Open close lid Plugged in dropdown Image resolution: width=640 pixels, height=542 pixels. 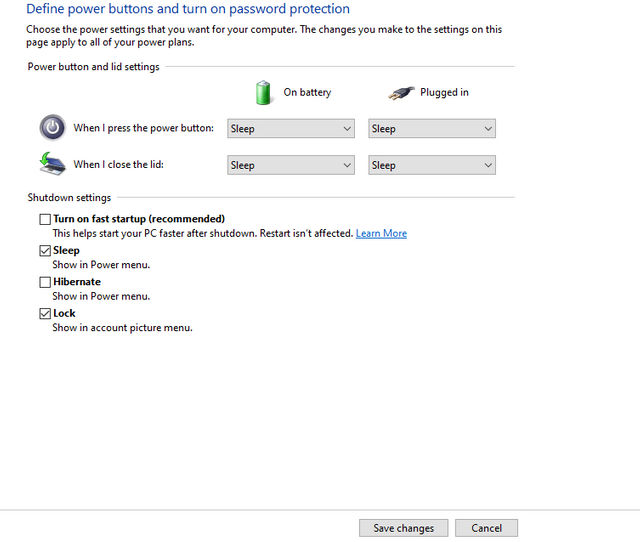pyautogui.click(x=432, y=165)
